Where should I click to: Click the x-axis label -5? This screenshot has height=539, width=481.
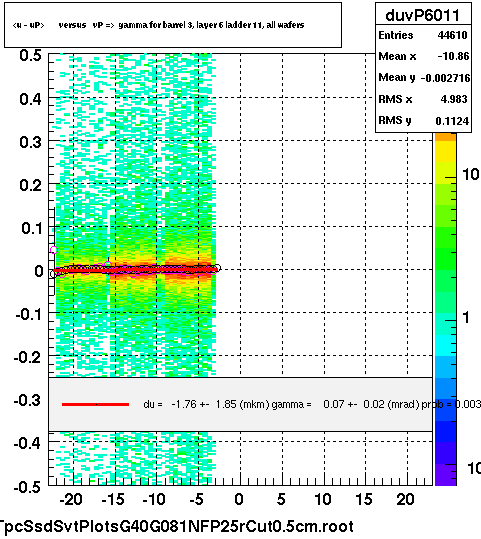pyautogui.click(x=197, y=499)
